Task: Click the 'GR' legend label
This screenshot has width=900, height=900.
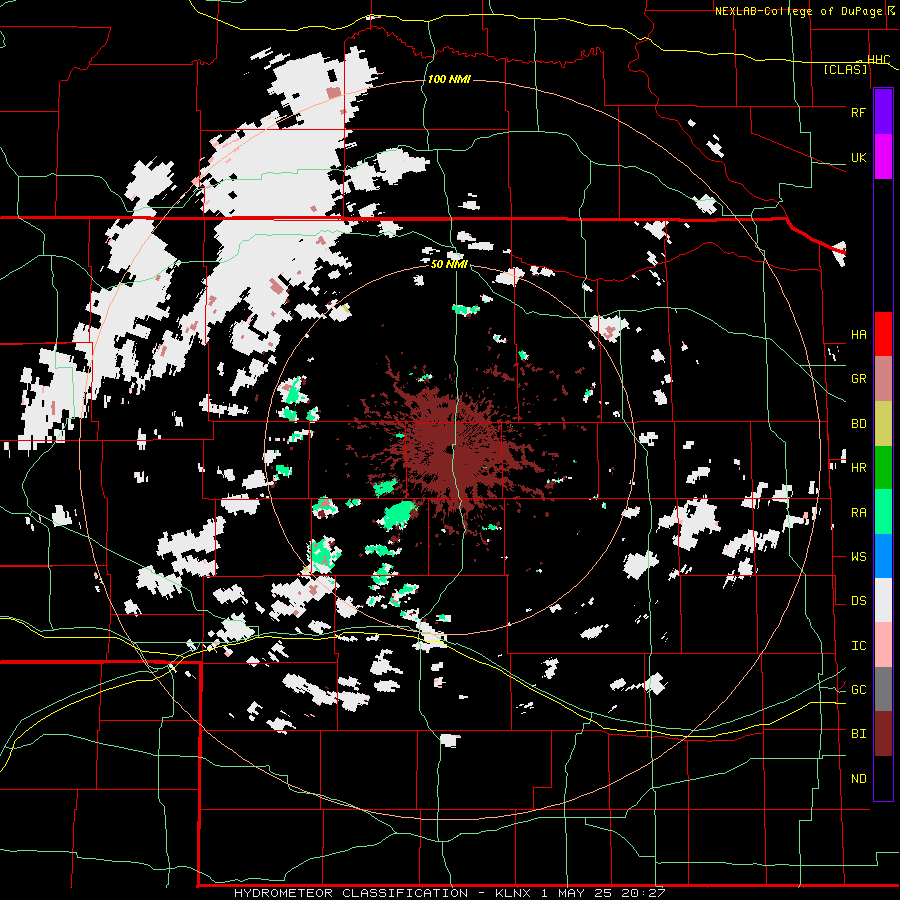Action: (x=858, y=379)
